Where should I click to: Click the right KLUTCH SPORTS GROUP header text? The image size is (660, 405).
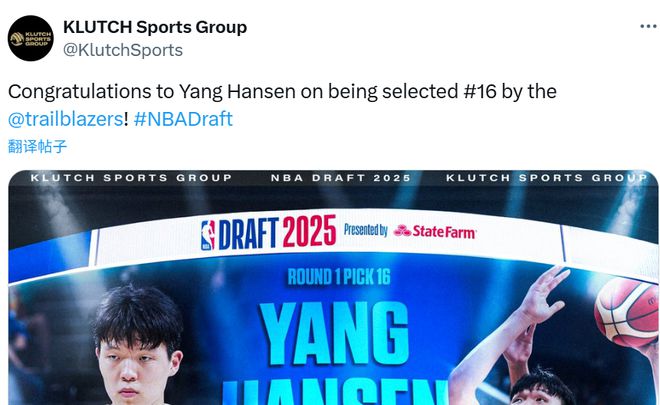tap(547, 178)
